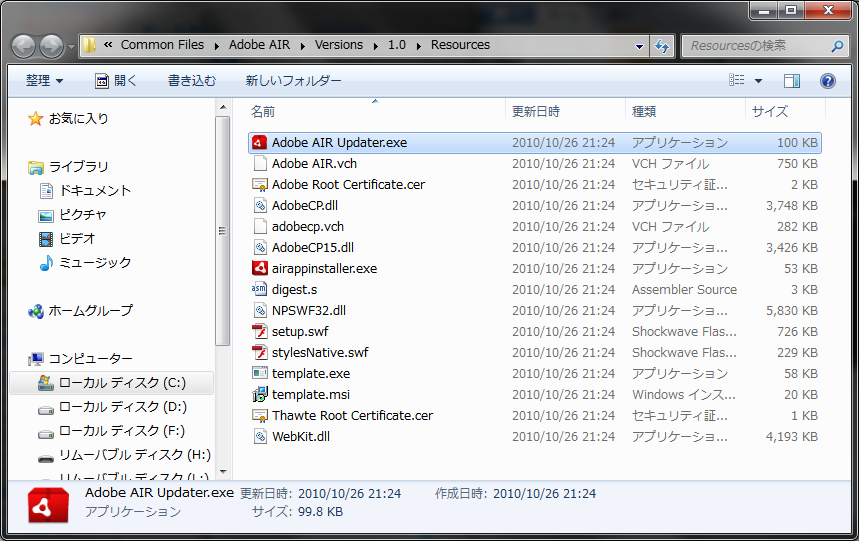Open the address bar history dropdown
Image resolution: width=859 pixels, height=541 pixels.
point(639,47)
